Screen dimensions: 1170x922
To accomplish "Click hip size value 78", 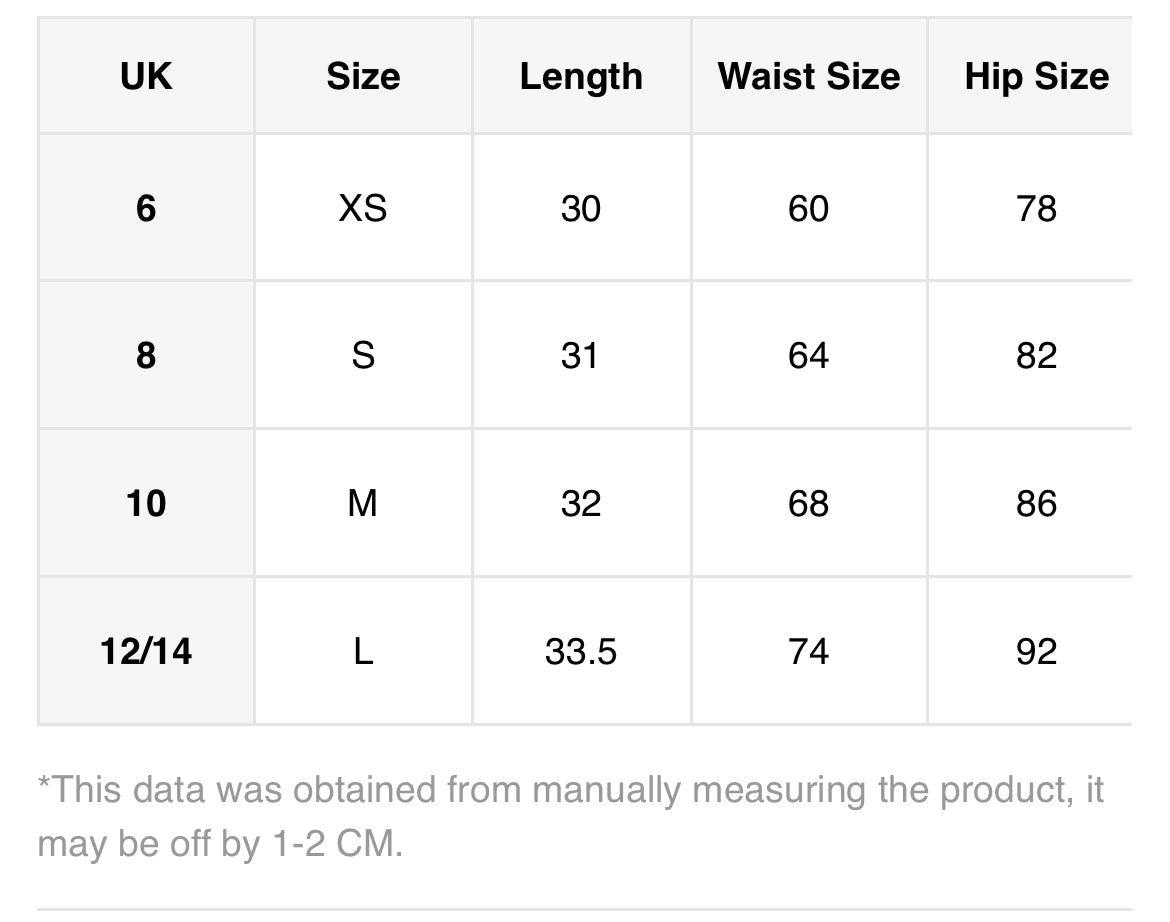I will pos(1036,208).
